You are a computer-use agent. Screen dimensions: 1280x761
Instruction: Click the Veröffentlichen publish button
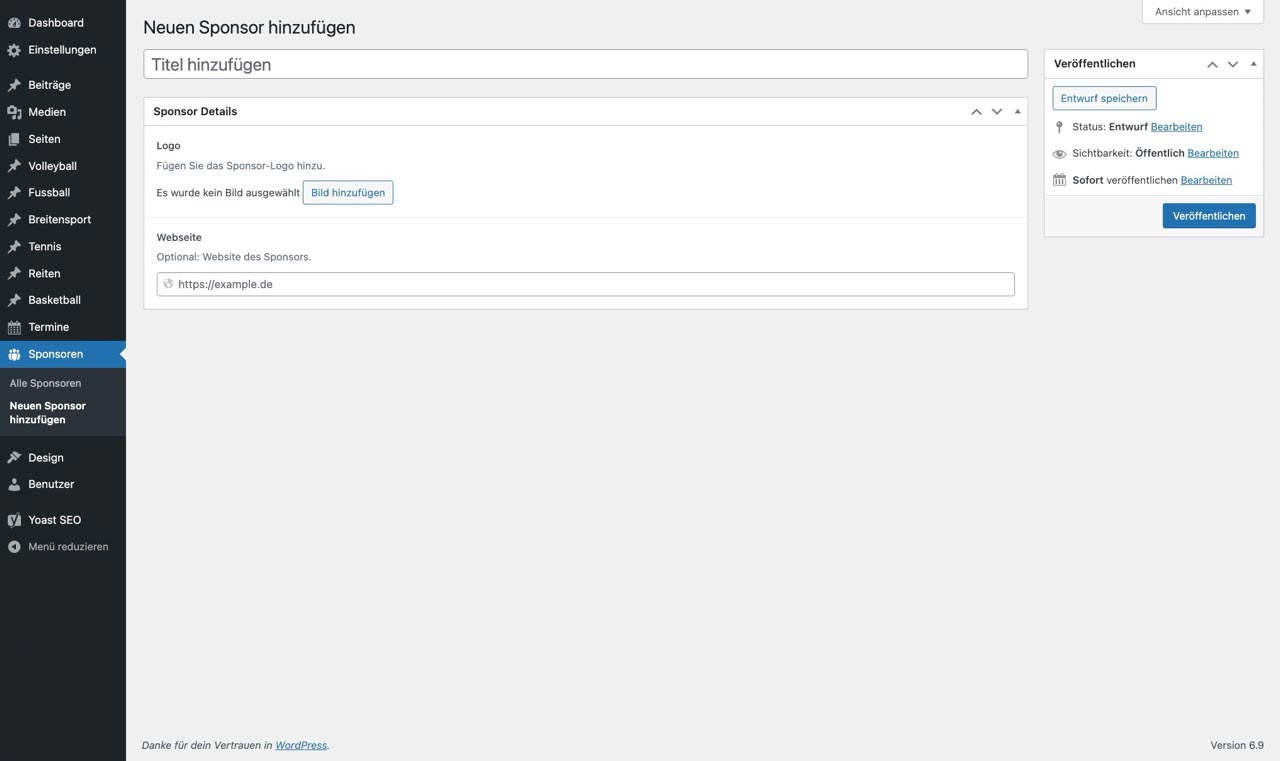(1208, 216)
